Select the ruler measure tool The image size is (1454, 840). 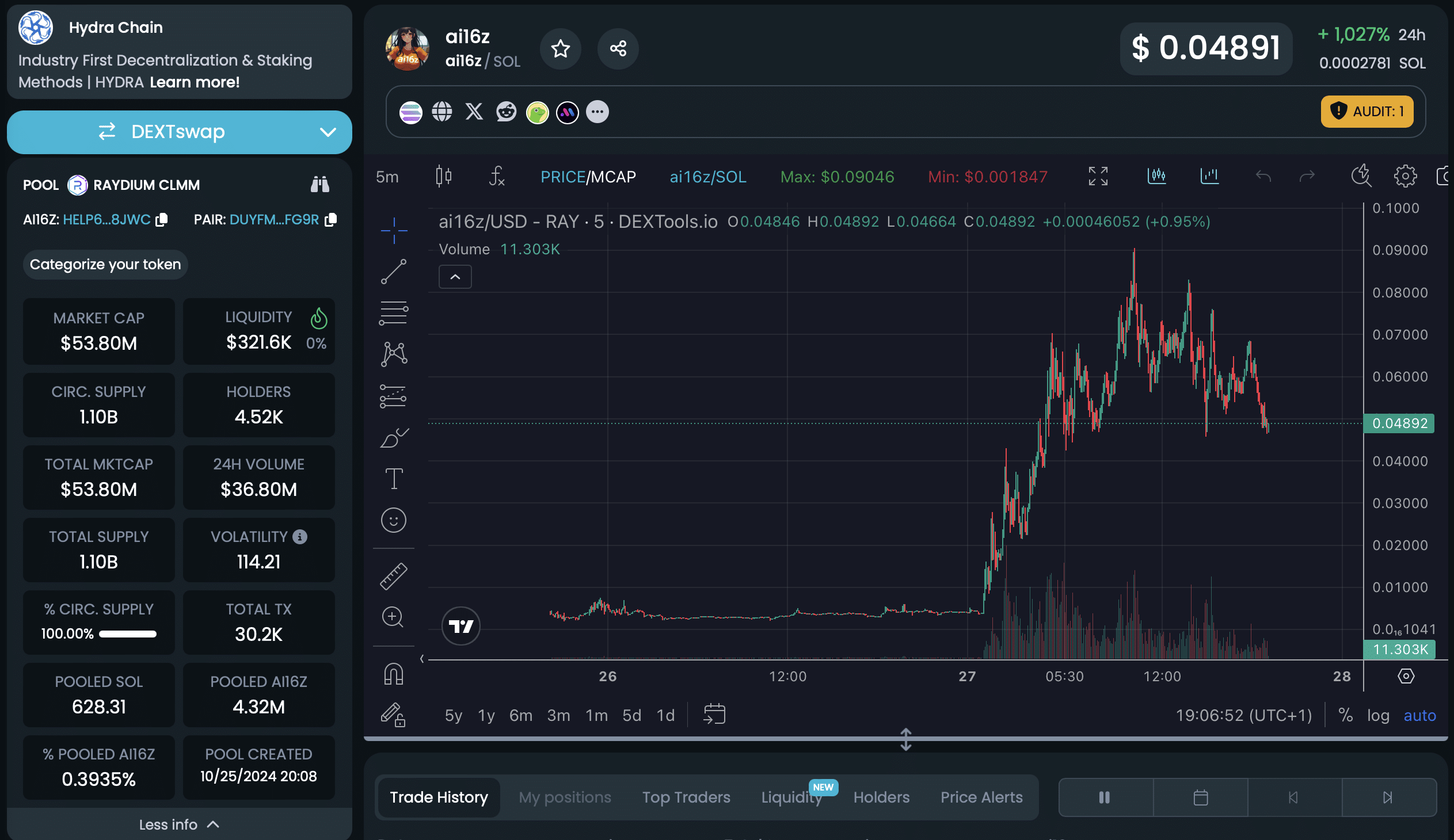(x=394, y=576)
